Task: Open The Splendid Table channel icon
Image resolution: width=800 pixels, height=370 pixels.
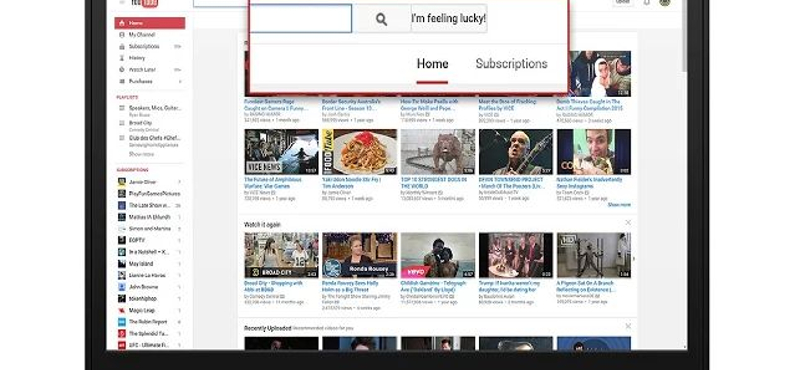Action: click(x=121, y=334)
